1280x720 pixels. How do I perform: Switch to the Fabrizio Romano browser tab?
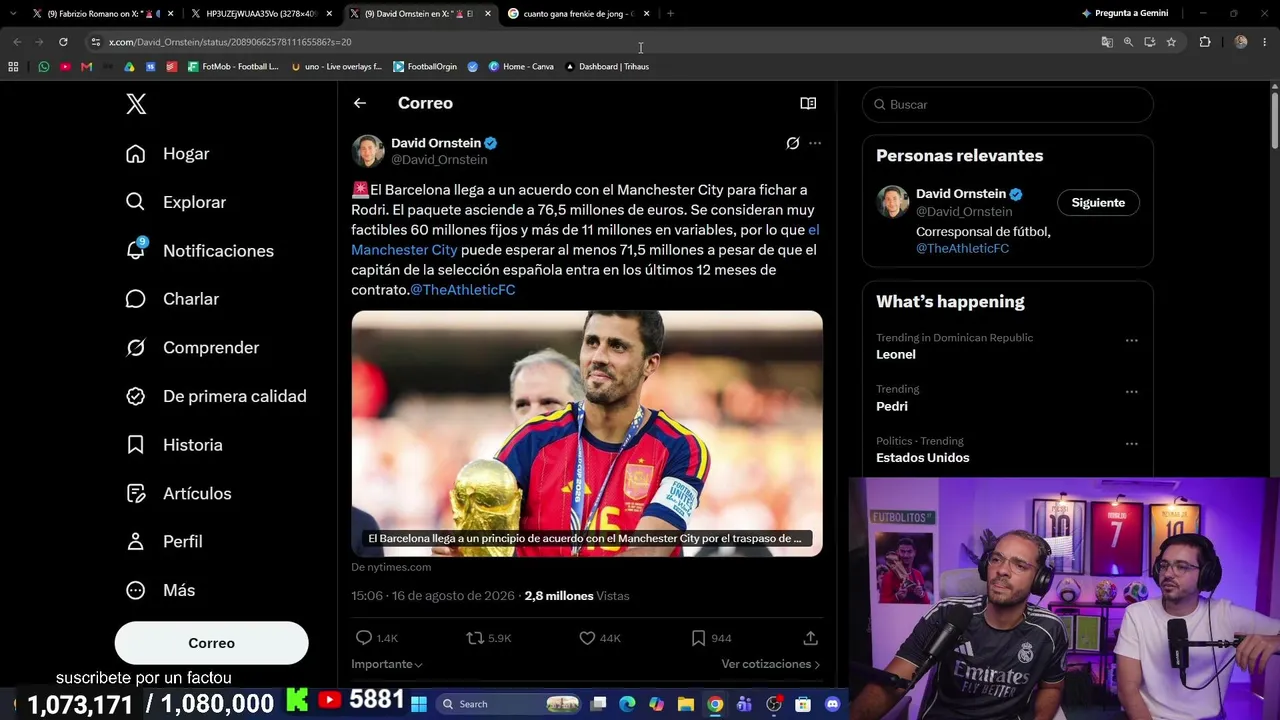point(102,14)
